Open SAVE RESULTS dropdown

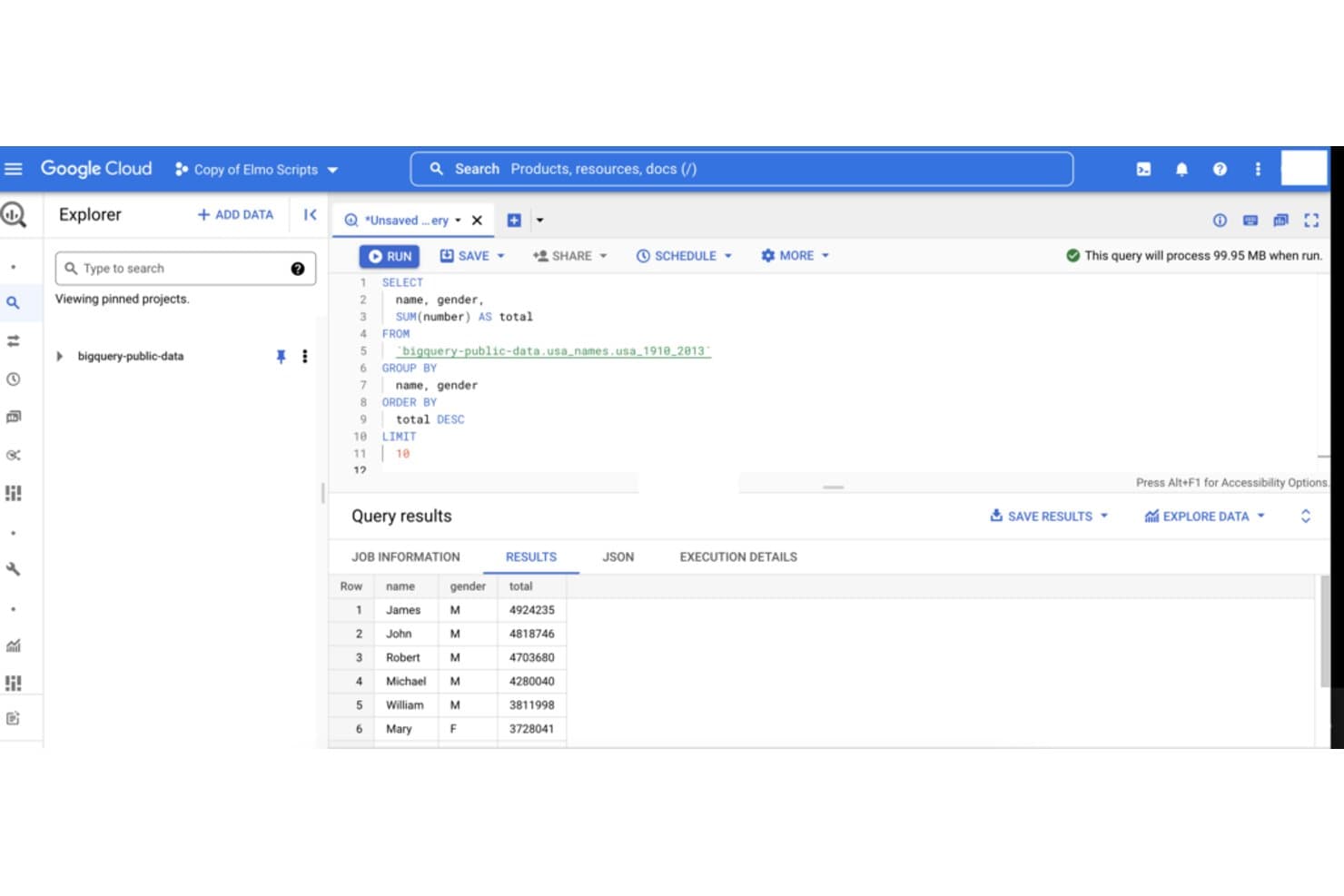coord(1049,517)
